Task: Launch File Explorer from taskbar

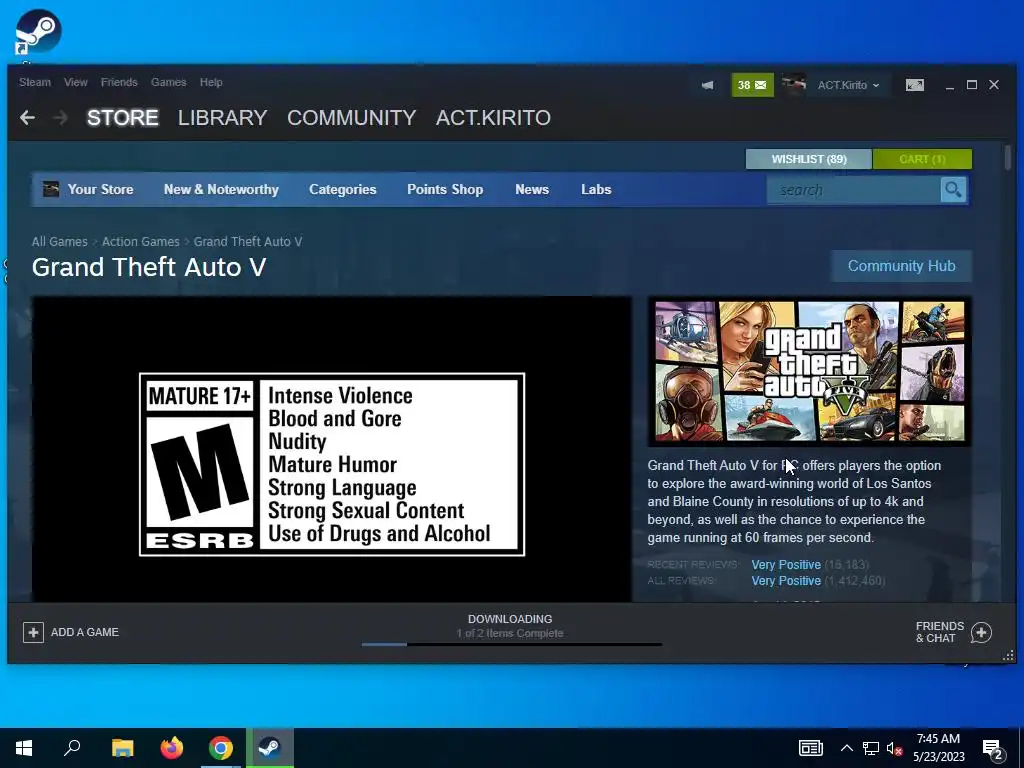Action: point(122,748)
